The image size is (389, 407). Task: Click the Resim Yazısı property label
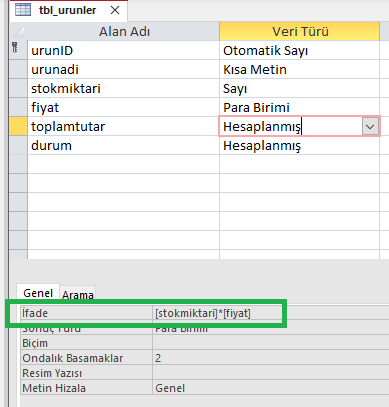point(87,373)
